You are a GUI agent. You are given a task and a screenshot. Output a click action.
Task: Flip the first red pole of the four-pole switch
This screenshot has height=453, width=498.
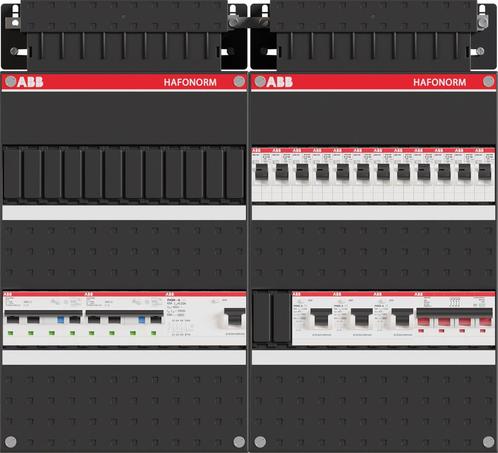click(x=424, y=321)
